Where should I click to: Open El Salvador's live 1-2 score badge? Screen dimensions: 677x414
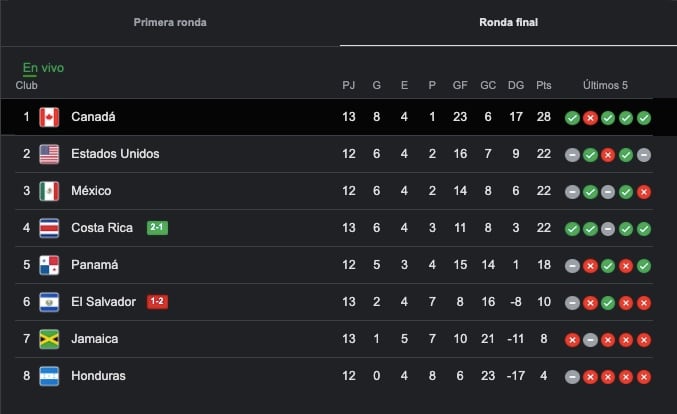click(157, 302)
